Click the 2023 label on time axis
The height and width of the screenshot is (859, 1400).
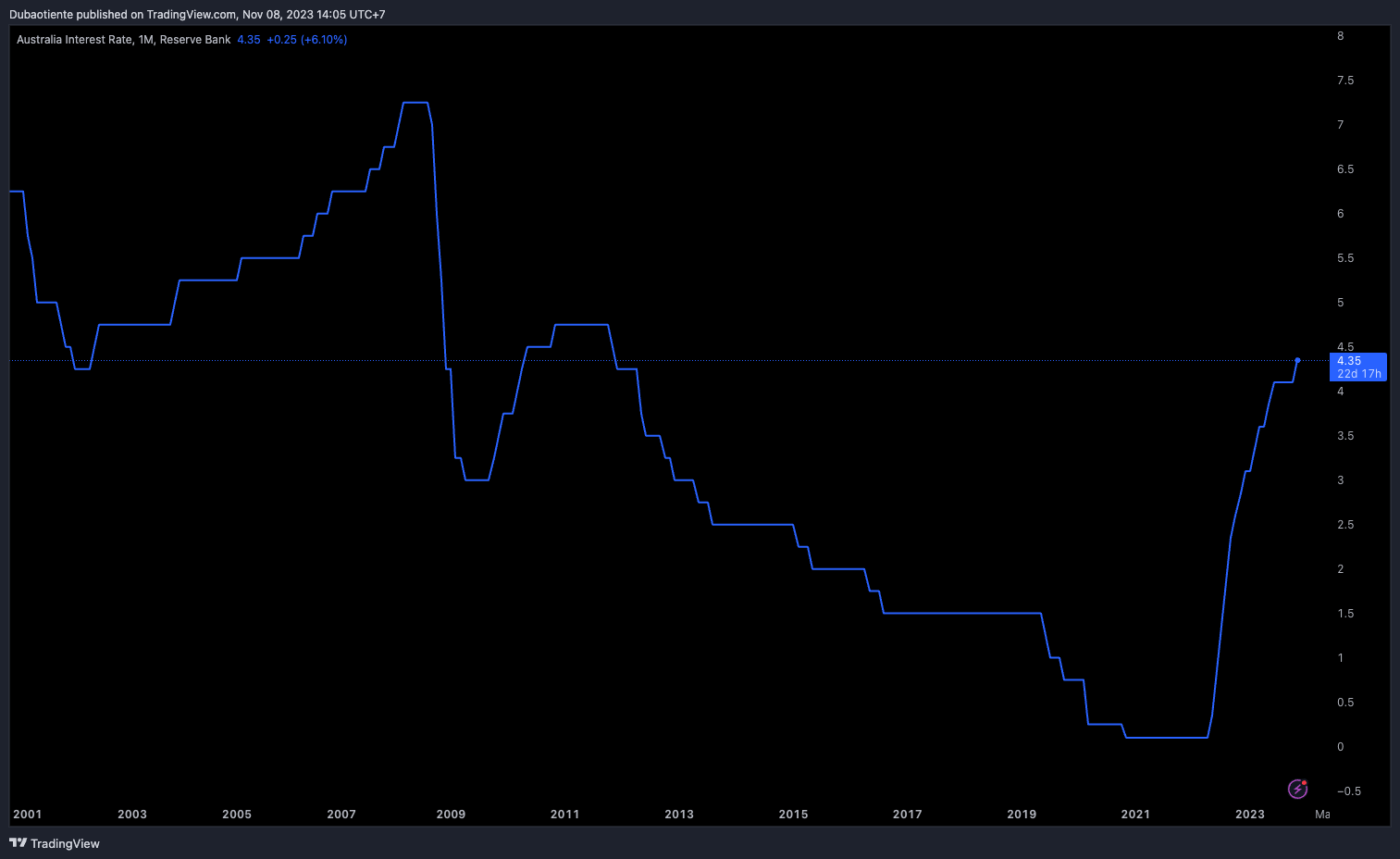coord(1249,815)
